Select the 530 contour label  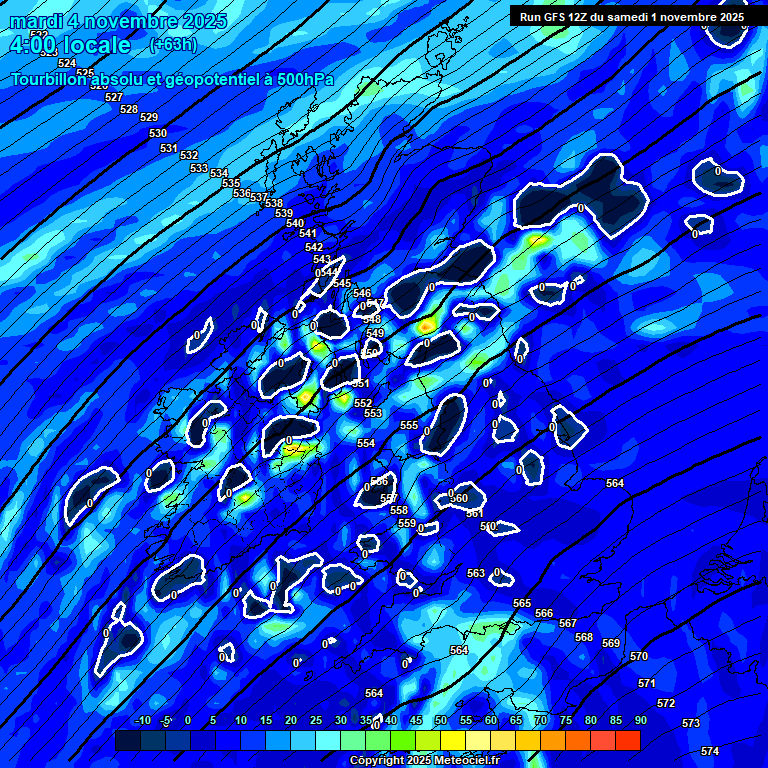pos(158,133)
